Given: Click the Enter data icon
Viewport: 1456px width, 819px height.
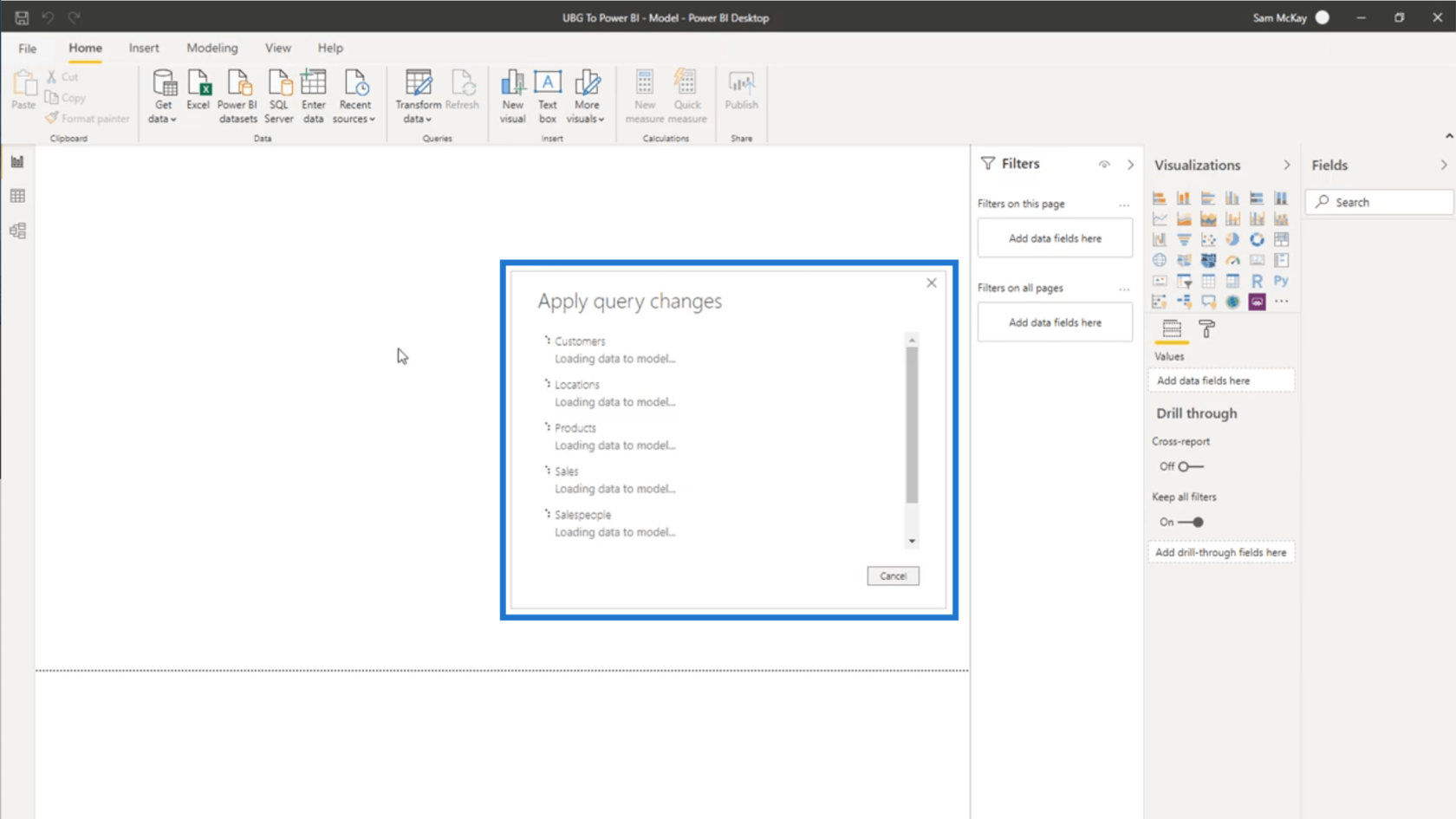Looking at the screenshot, I should [x=314, y=96].
